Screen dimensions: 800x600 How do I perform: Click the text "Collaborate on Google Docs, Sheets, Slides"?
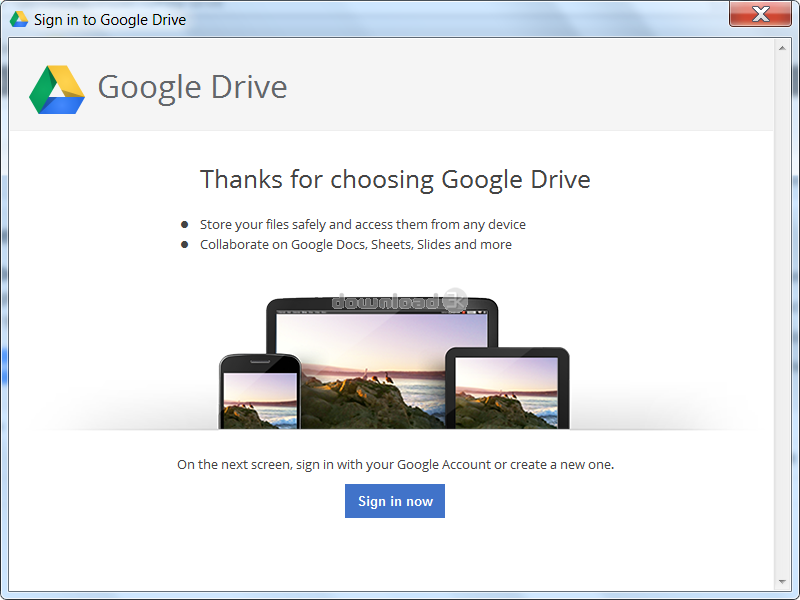point(325,245)
